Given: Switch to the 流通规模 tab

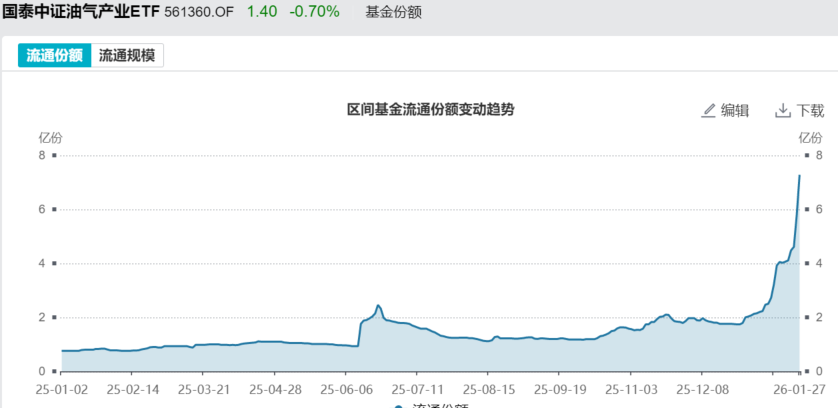Looking at the screenshot, I should [127, 56].
